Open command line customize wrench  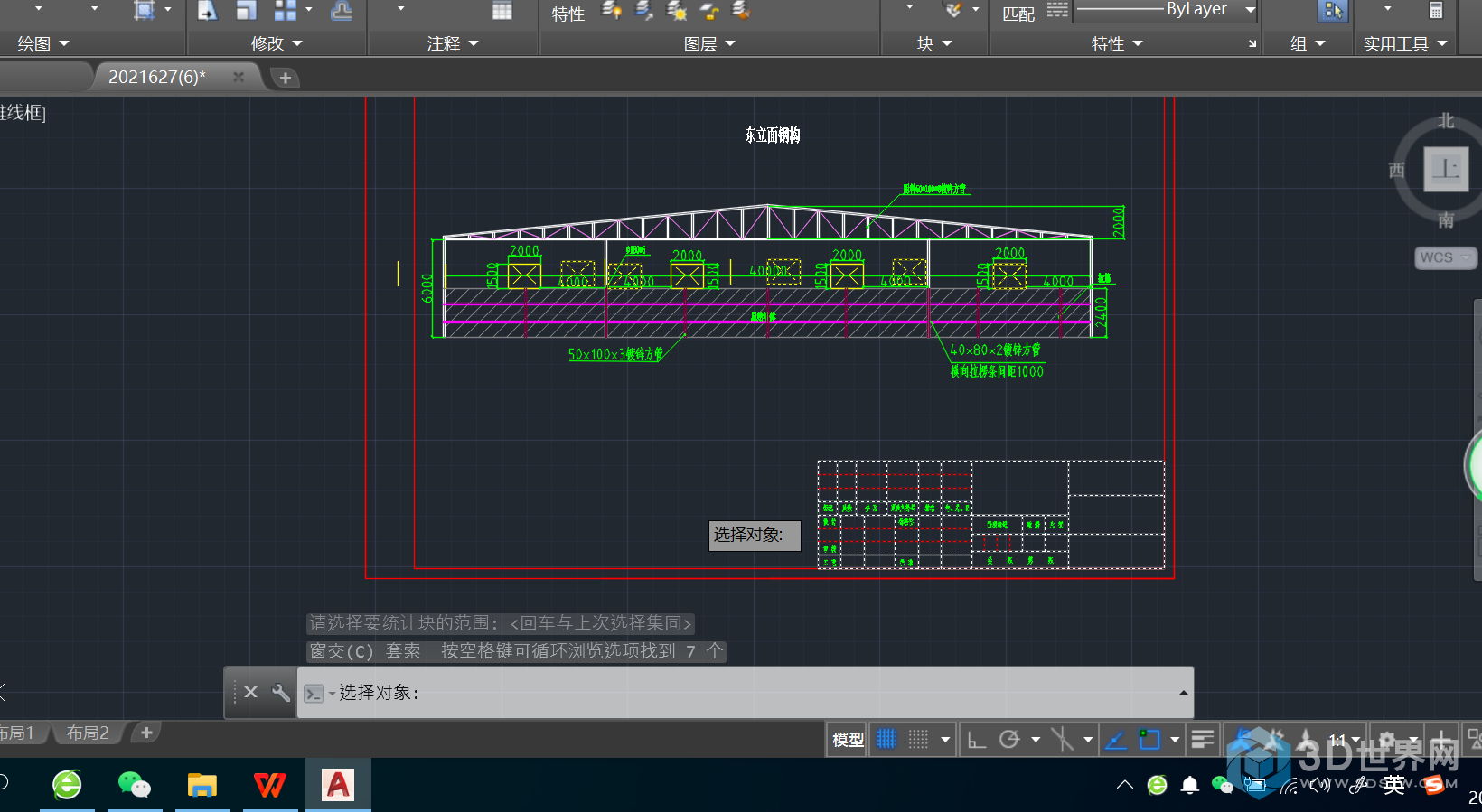[281, 693]
